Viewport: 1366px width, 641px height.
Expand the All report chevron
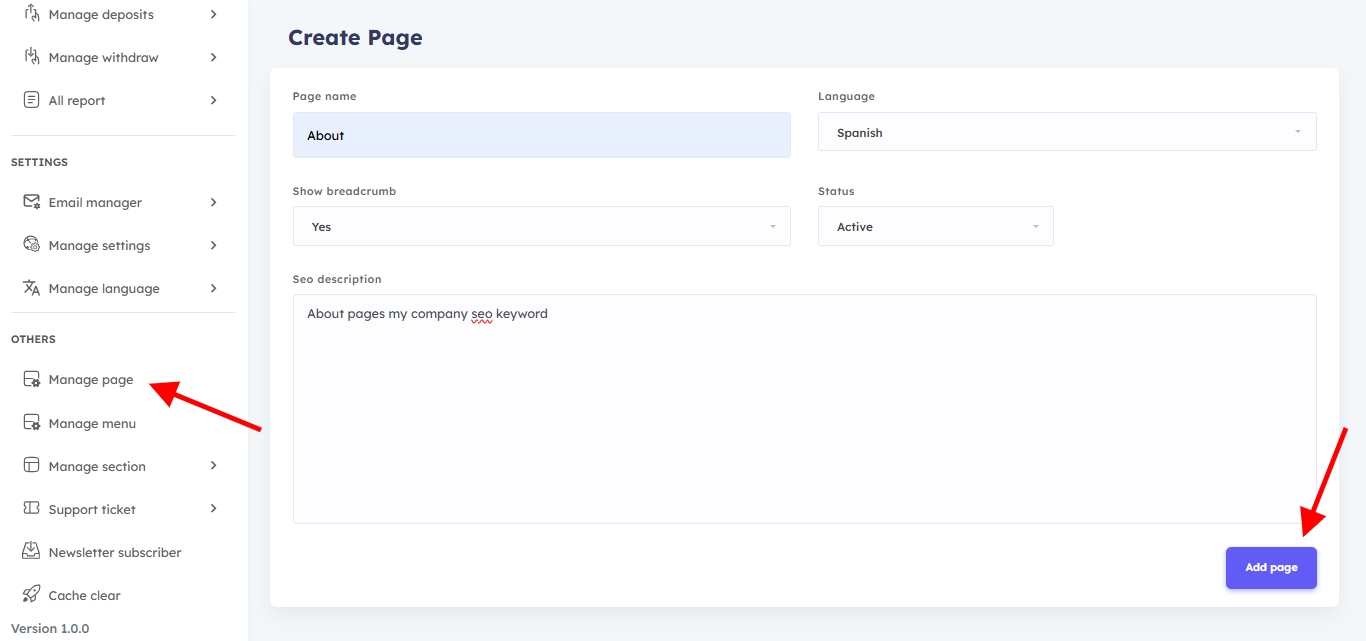coord(213,100)
